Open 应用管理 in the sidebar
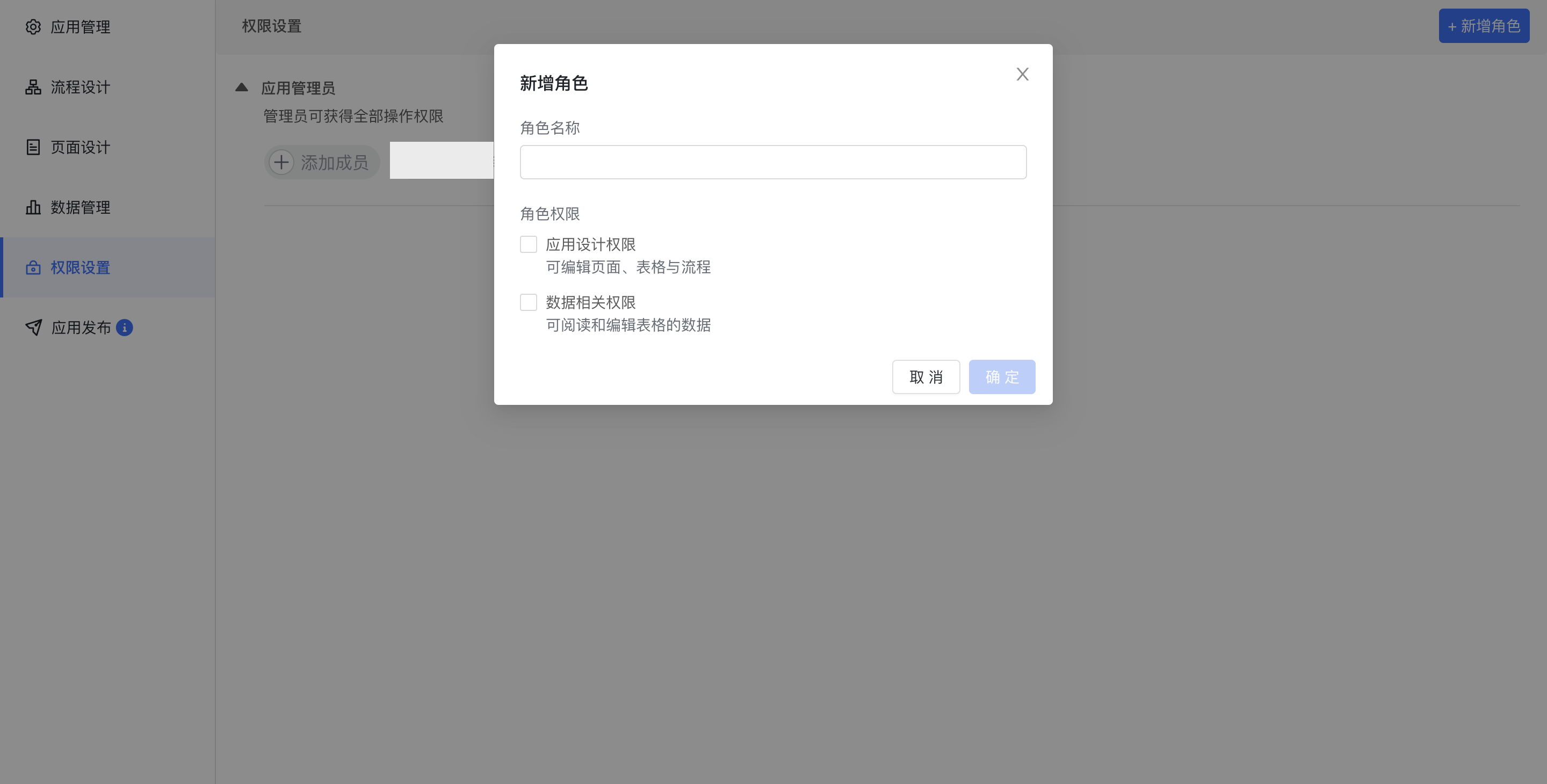 click(x=107, y=27)
